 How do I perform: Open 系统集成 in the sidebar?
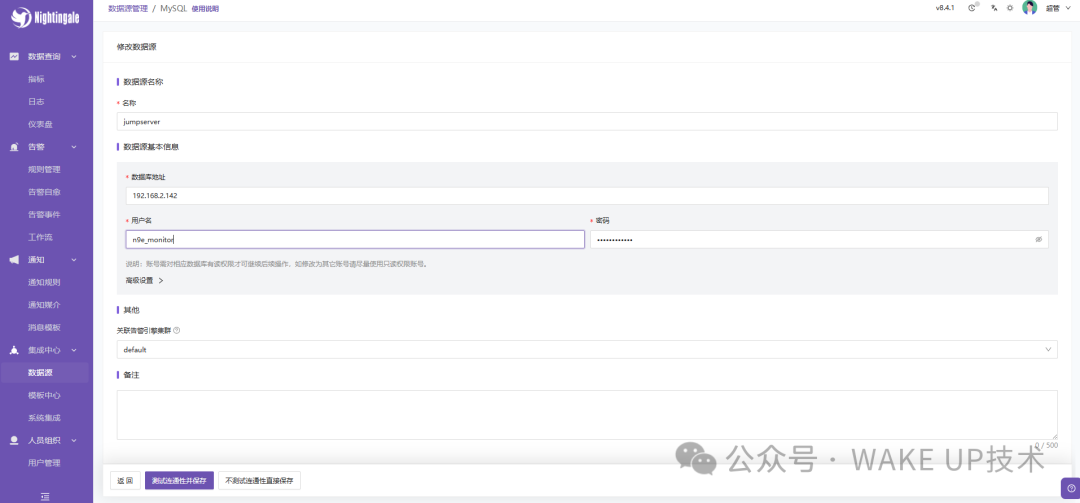(44, 418)
